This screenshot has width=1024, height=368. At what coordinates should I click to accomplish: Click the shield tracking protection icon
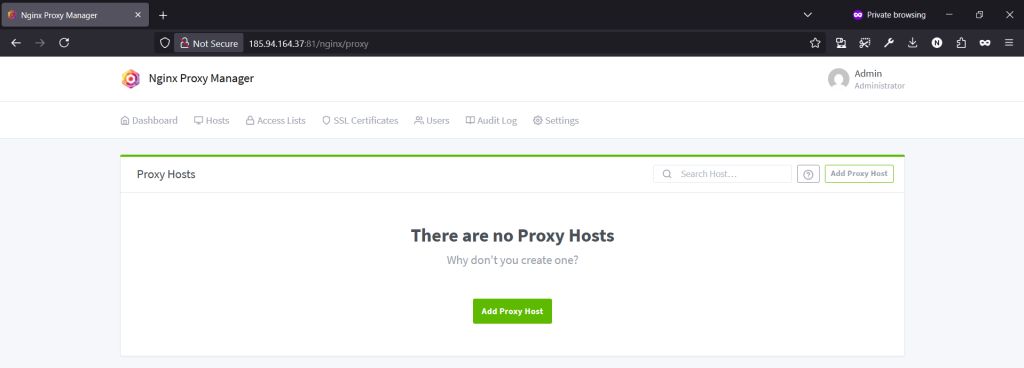tap(165, 43)
